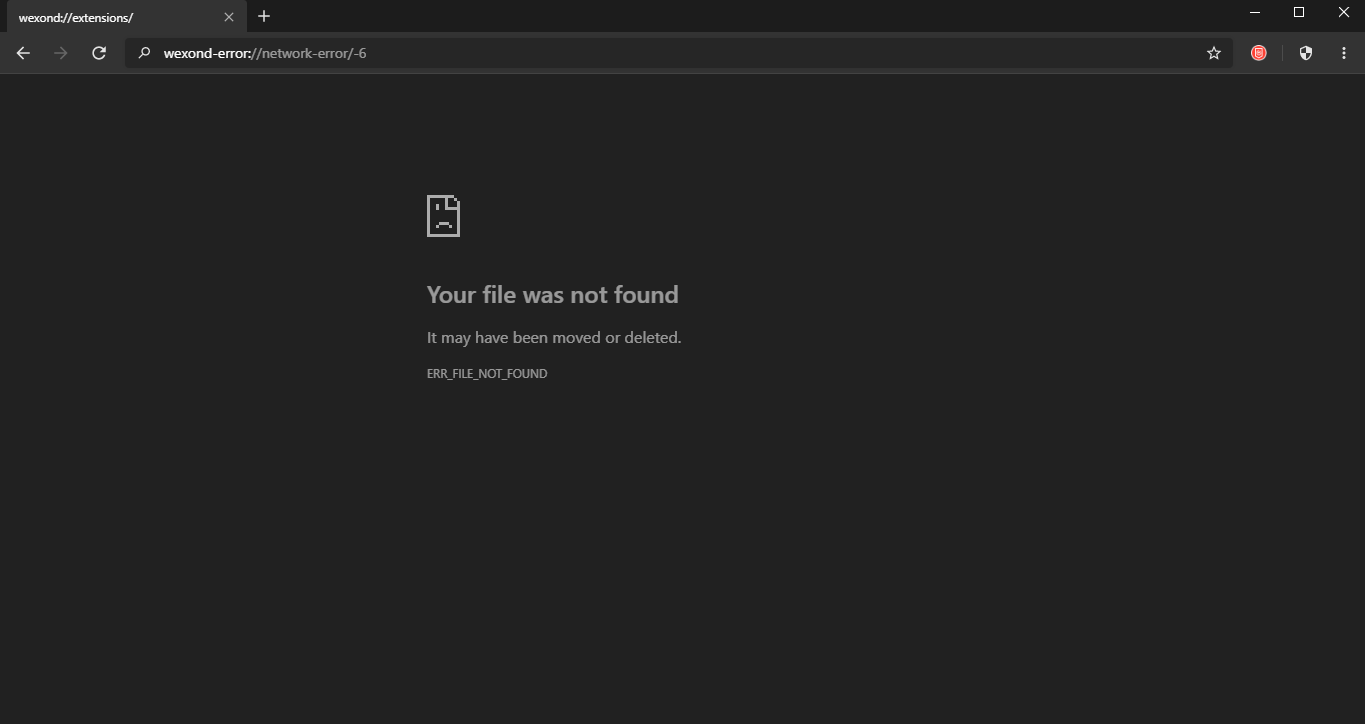Open the adblocker extension popup panel
Screen dimensions: 1365x724
point(1258,53)
